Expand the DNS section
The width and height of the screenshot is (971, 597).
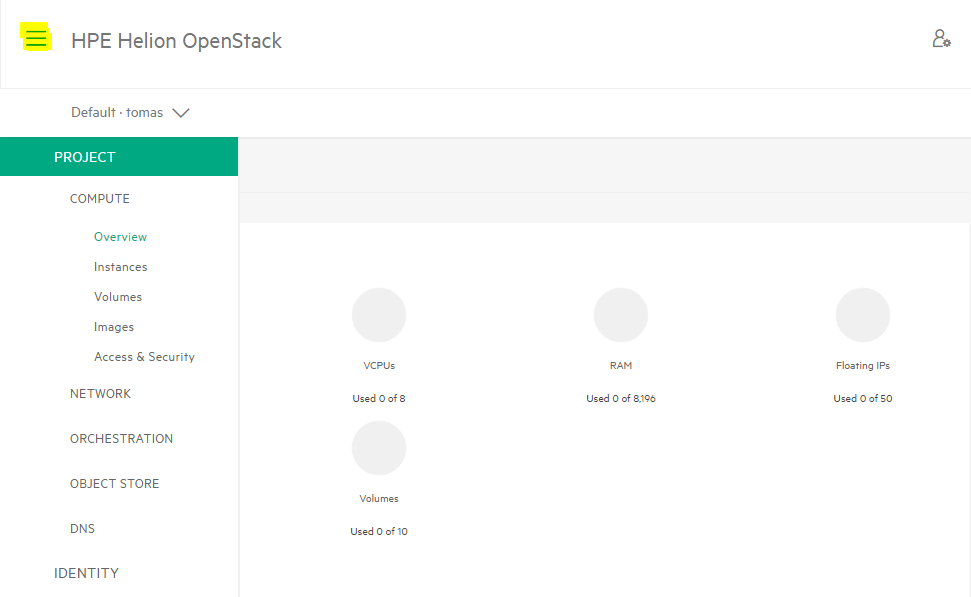[x=82, y=529]
